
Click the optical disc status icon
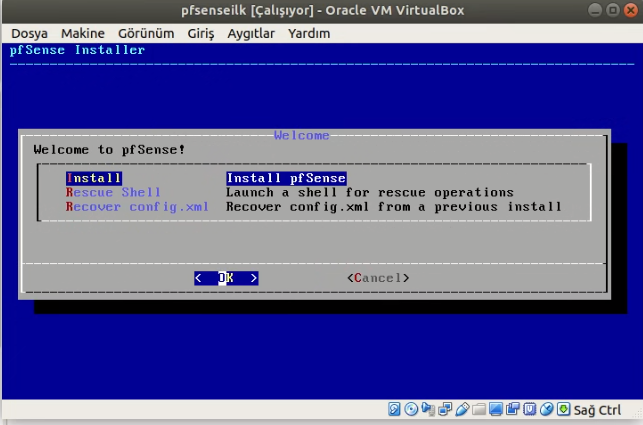(411, 409)
